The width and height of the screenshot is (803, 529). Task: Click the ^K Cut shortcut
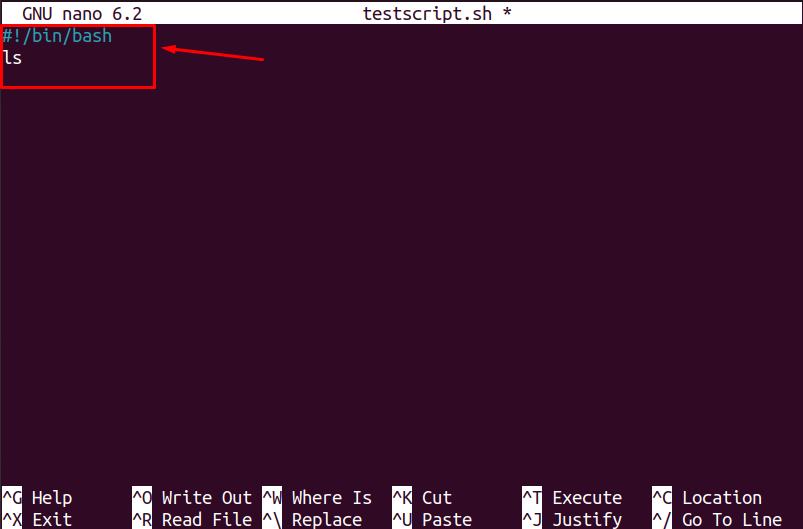point(422,498)
